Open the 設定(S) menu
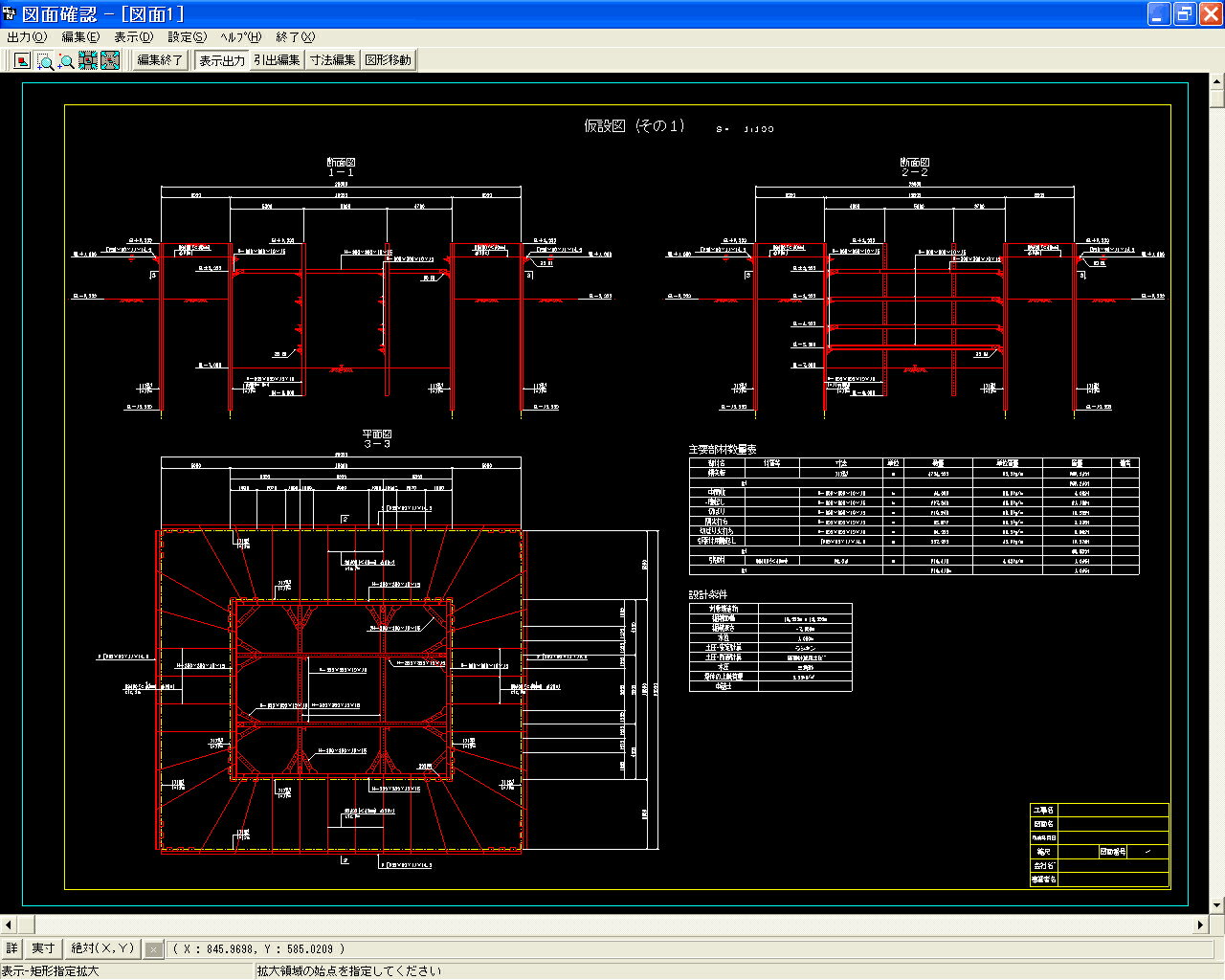This screenshot has width=1225, height=980. 187,37
